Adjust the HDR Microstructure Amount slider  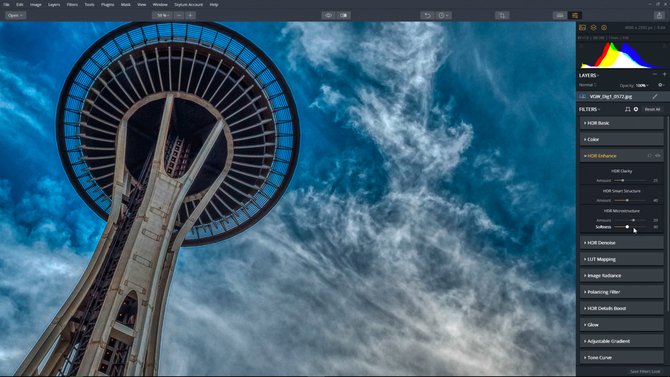(630, 220)
